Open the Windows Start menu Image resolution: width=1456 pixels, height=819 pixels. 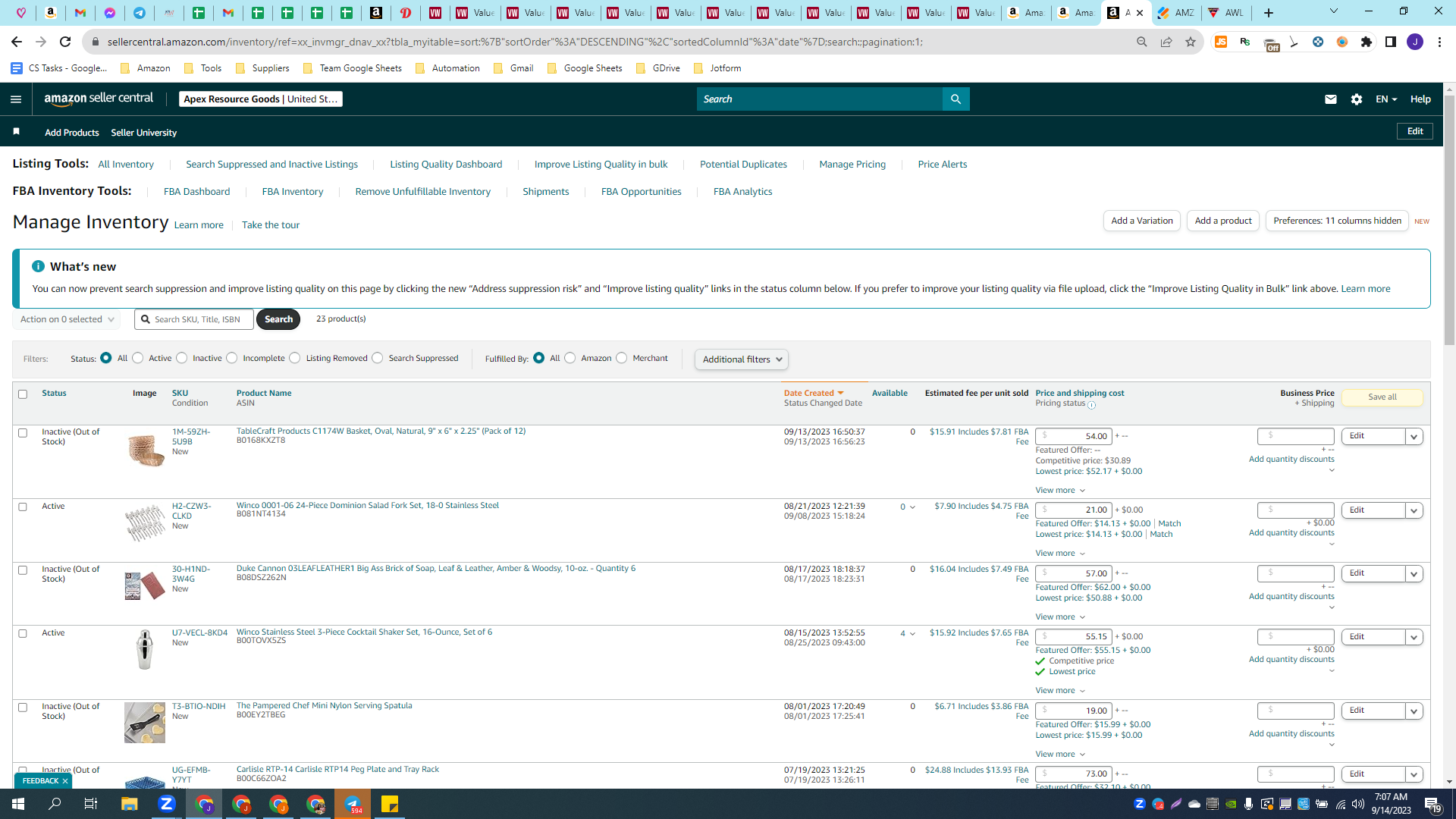pos(18,804)
